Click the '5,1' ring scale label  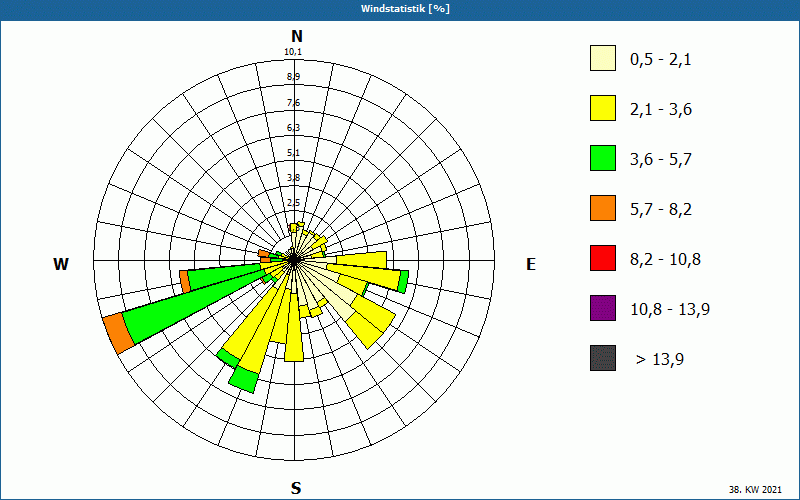tap(293, 153)
